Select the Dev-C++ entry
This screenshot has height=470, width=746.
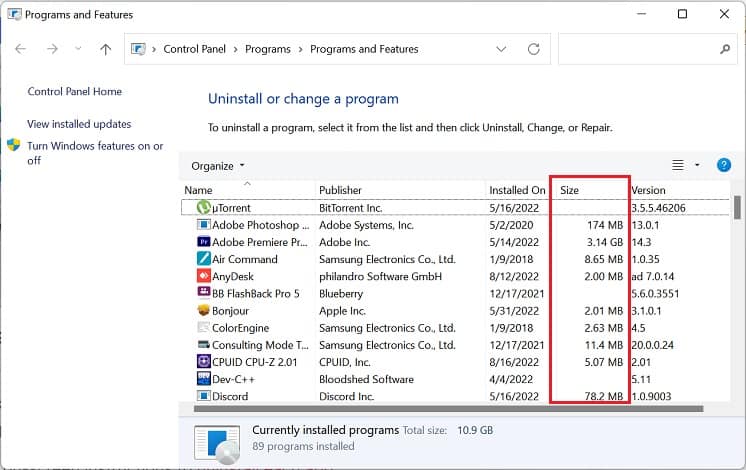pyautogui.click(x=233, y=379)
